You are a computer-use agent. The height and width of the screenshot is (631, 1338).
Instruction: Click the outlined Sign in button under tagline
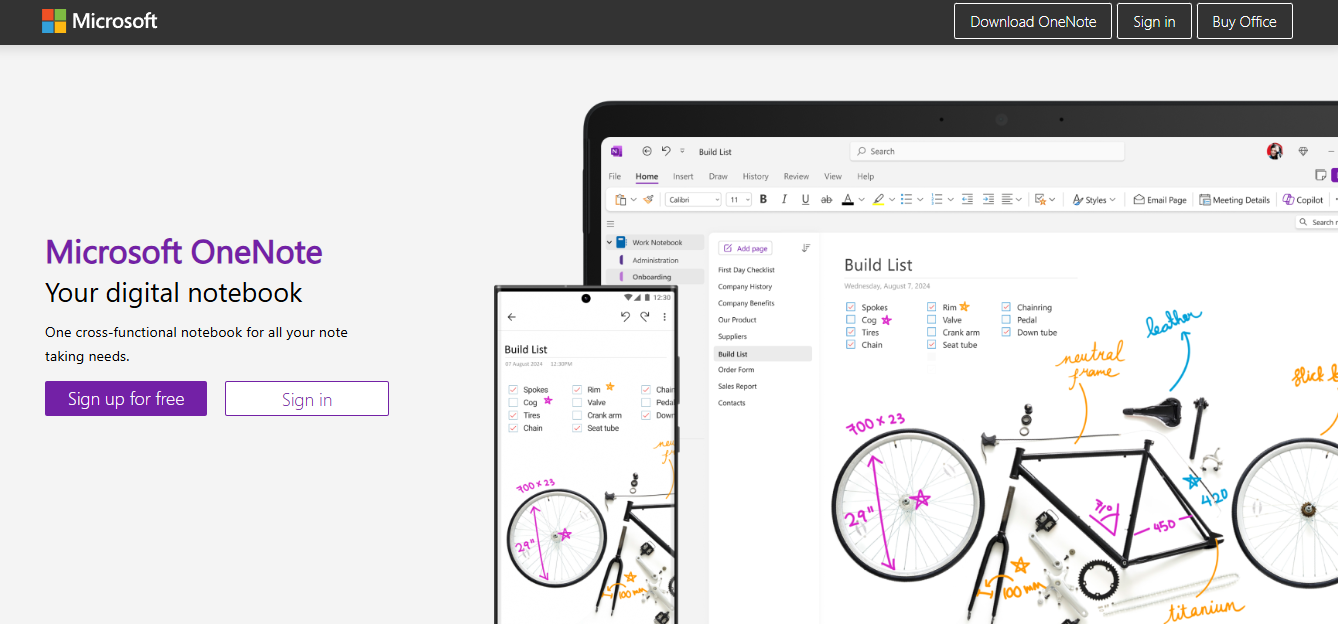coord(307,398)
